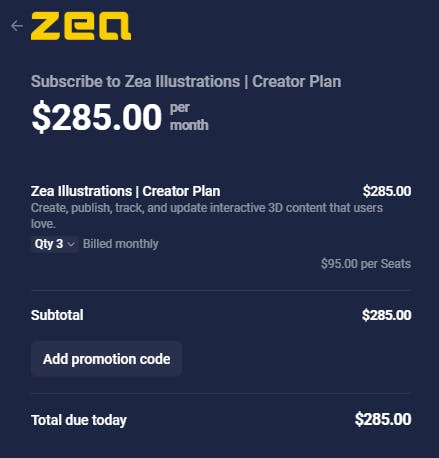Click the Billed monthly label
The width and height of the screenshot is (439, 458).
(121, 244)
